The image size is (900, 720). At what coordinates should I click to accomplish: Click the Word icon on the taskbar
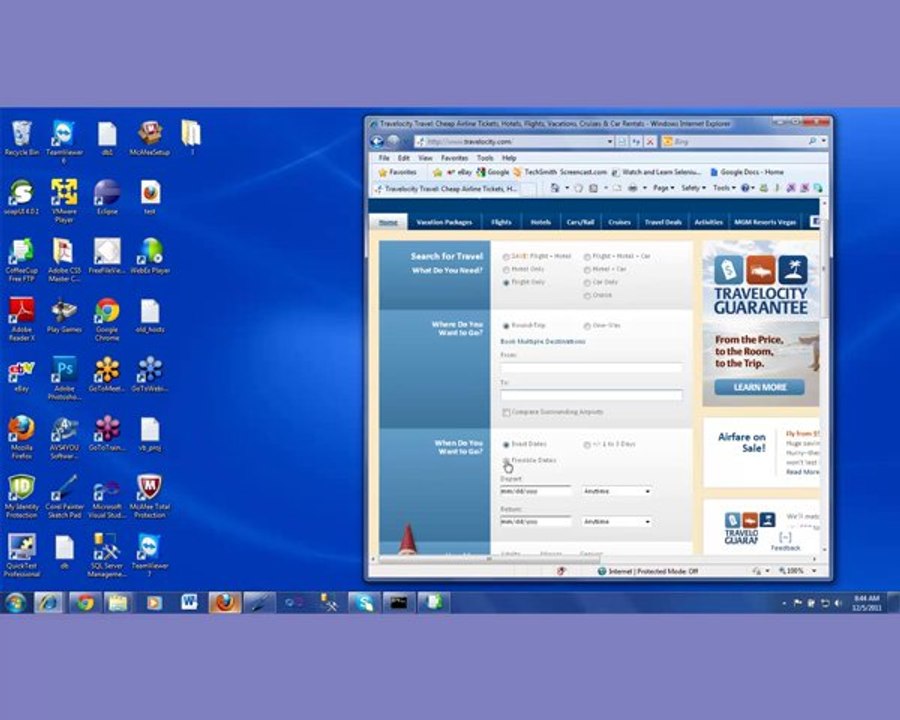(x=189, y=602)
